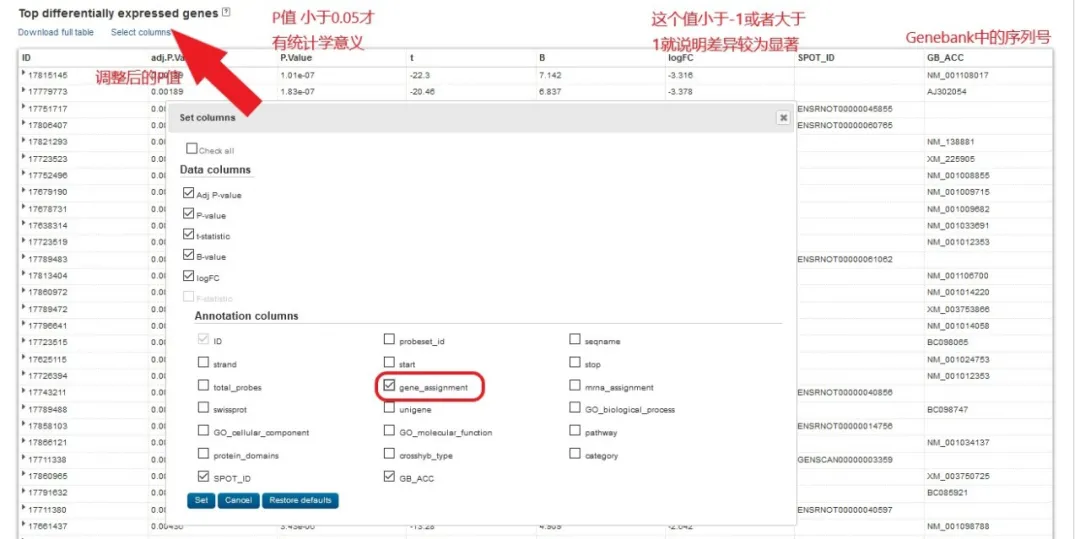The width and height of the screenshot is (1080, 539).
Task: Expand row 17779773 details
Action: click(x=23, y=91)
